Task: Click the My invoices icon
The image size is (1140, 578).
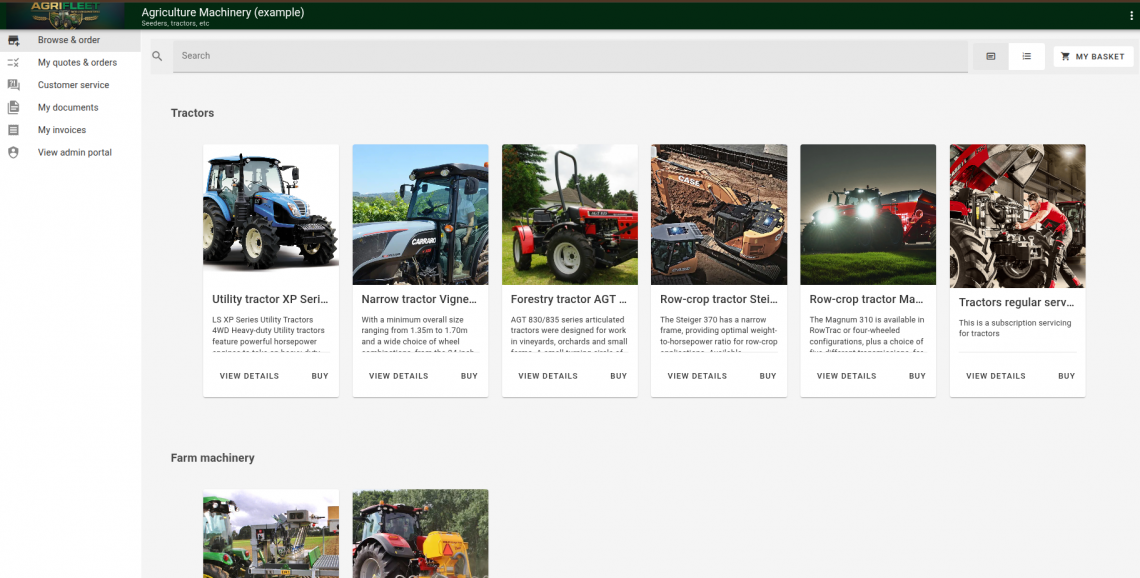Action: [13, 130]
